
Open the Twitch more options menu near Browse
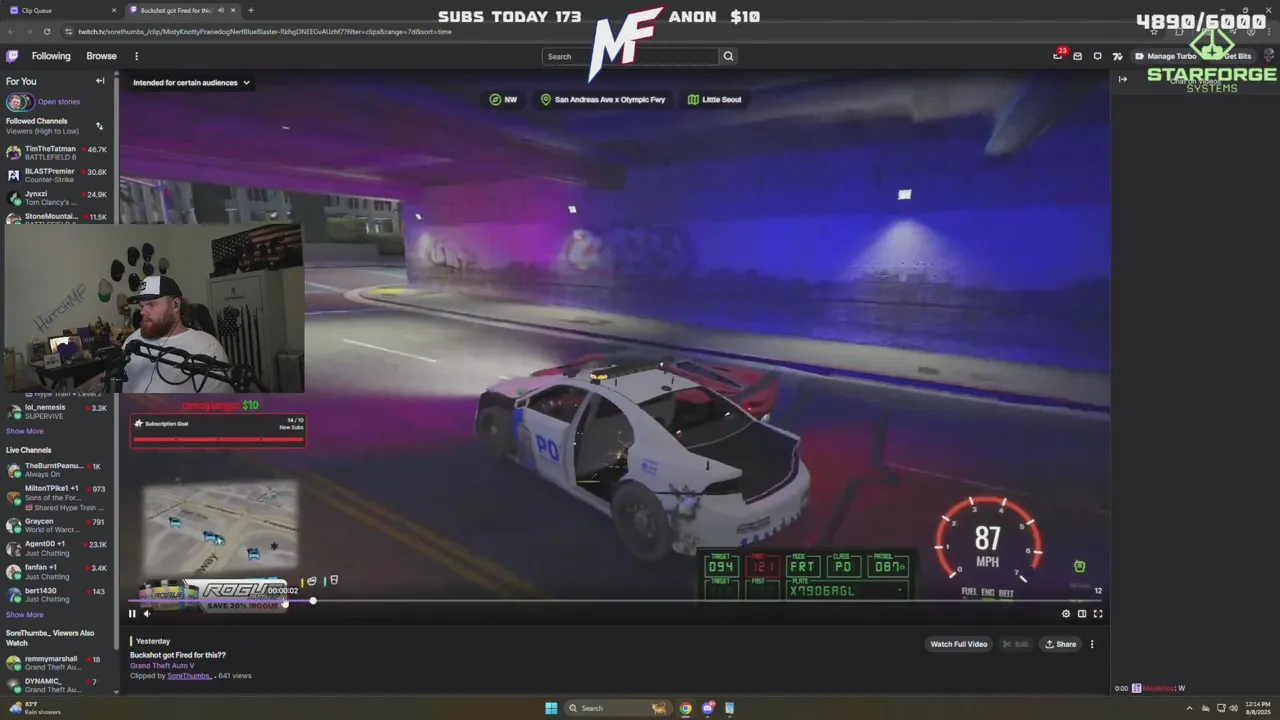(x=136, y=56)
